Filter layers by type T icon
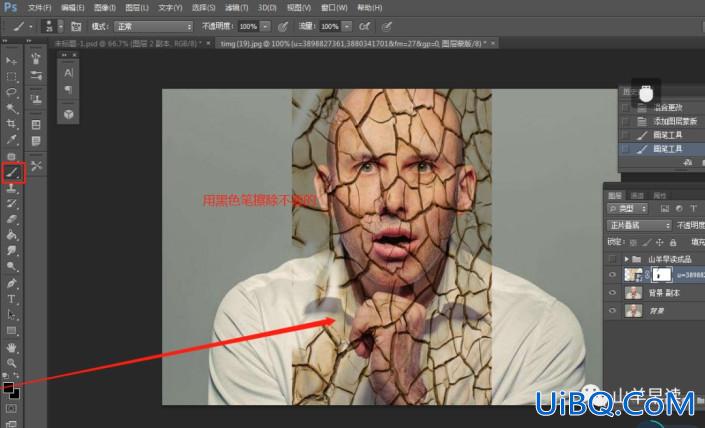 [x=692, y=209]
